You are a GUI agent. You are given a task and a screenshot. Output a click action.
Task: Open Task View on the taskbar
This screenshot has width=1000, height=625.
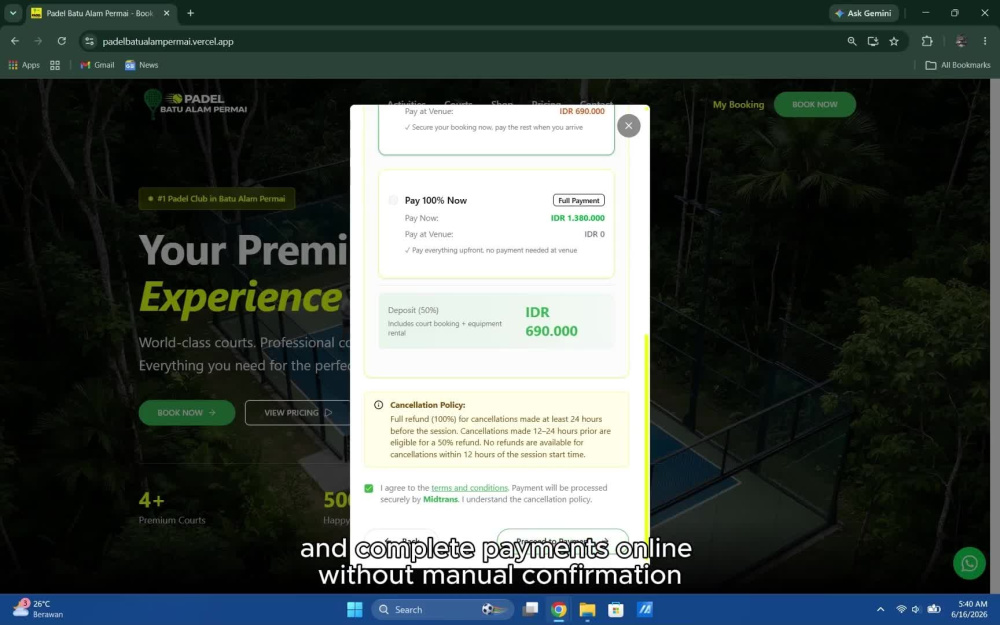pos(530,610)
